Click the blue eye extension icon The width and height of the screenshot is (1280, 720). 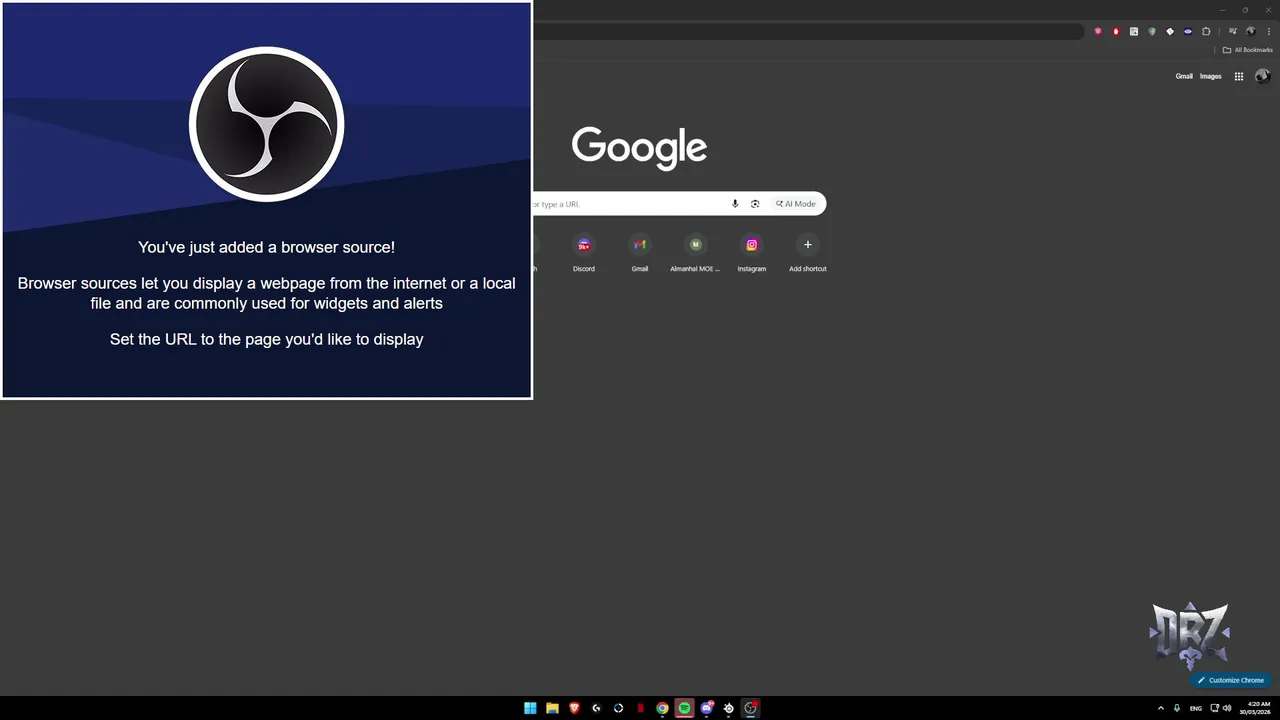point(1188,31)
